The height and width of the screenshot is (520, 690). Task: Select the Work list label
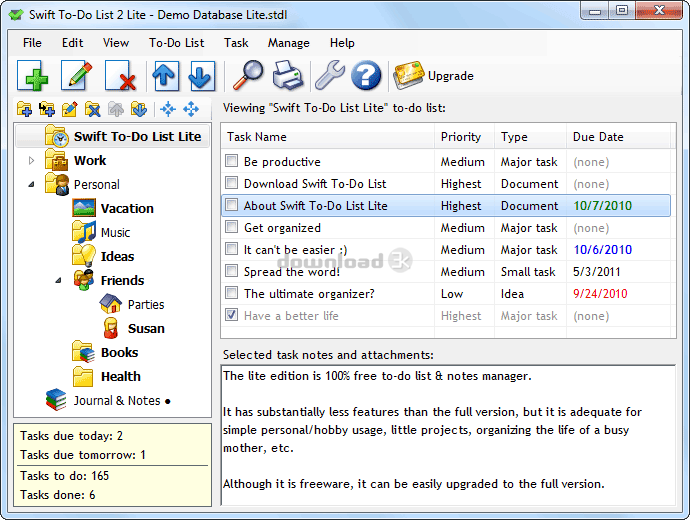click(90, 160)
